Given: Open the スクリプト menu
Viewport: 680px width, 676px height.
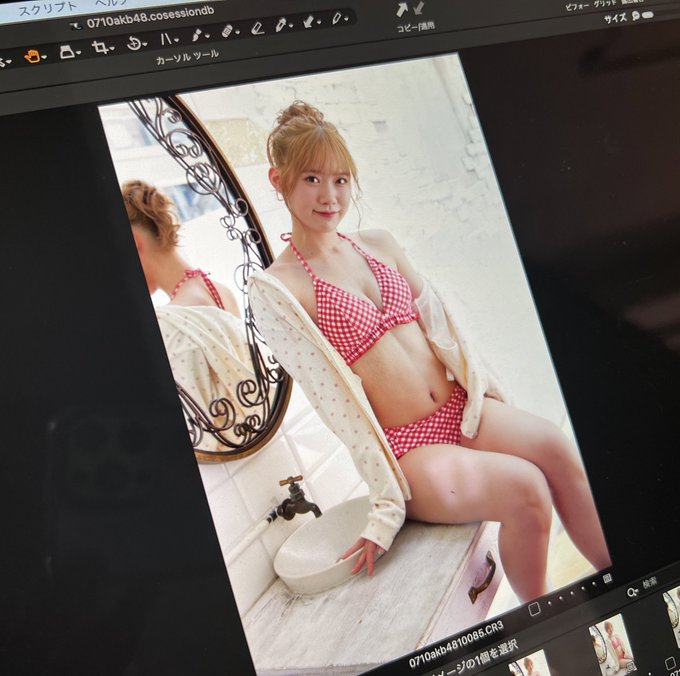Looking at the screenshot, I should [48, 9].
